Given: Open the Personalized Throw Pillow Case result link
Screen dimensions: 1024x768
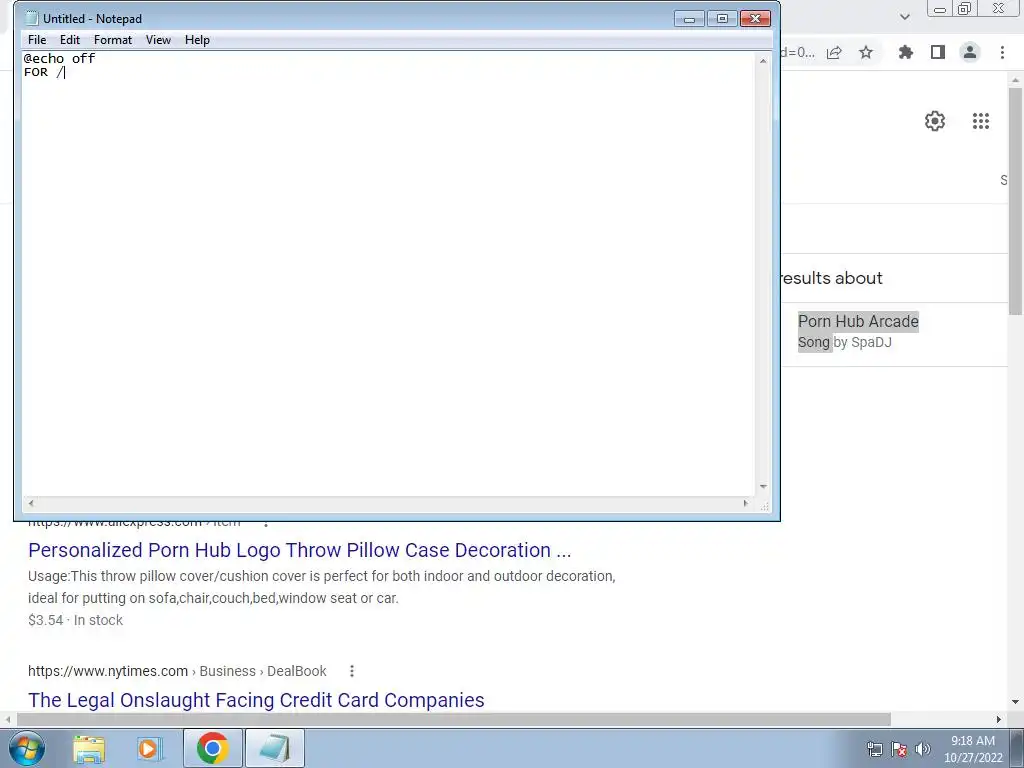Looking at the screenshot, I should (300, 550).
